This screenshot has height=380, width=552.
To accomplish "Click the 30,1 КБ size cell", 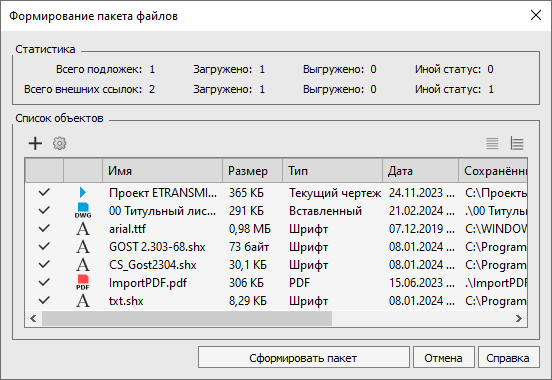I will (x=248, y=265).
